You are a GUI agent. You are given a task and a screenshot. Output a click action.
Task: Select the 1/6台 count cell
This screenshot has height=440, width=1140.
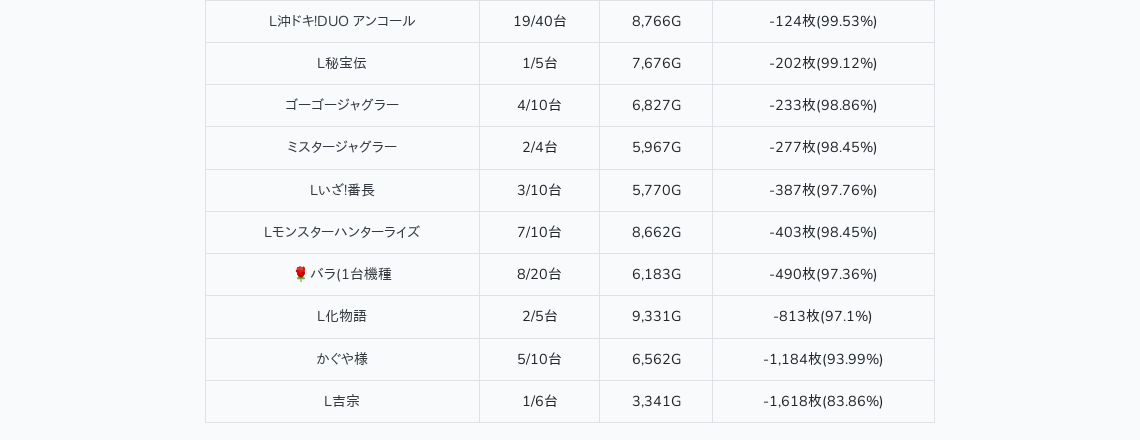coord(539,401)
